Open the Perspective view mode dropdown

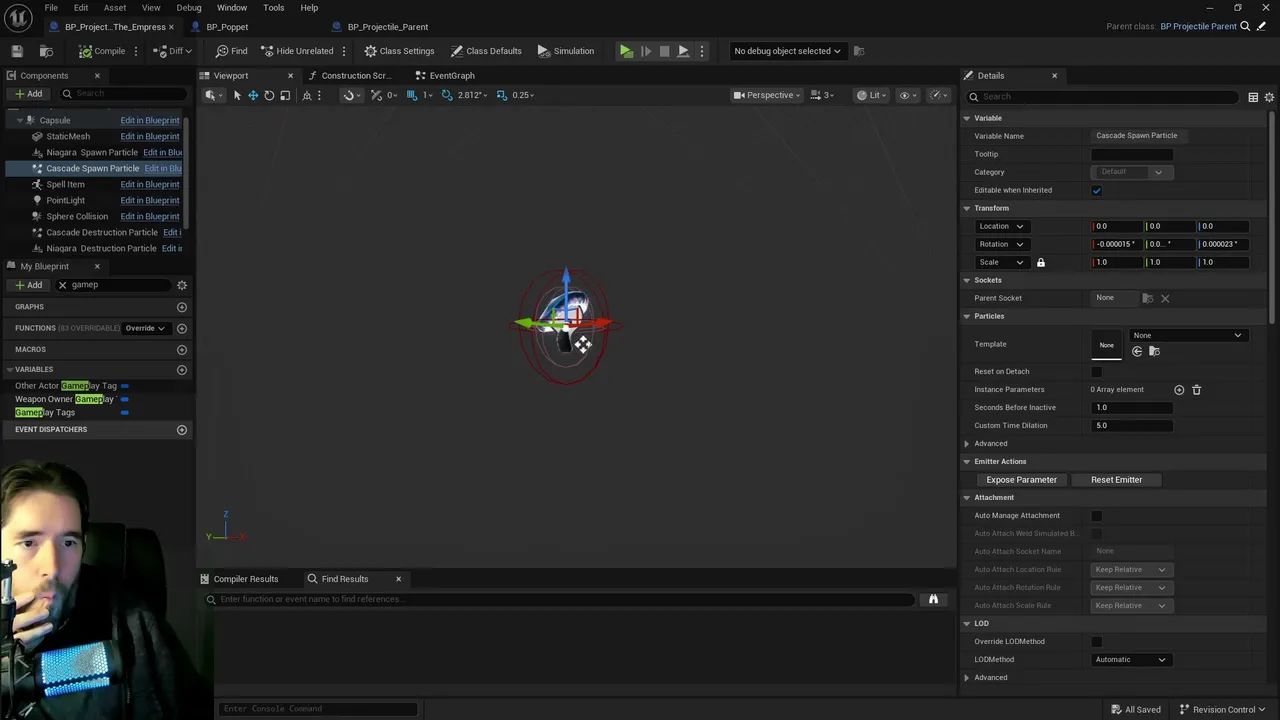[768, 95]
